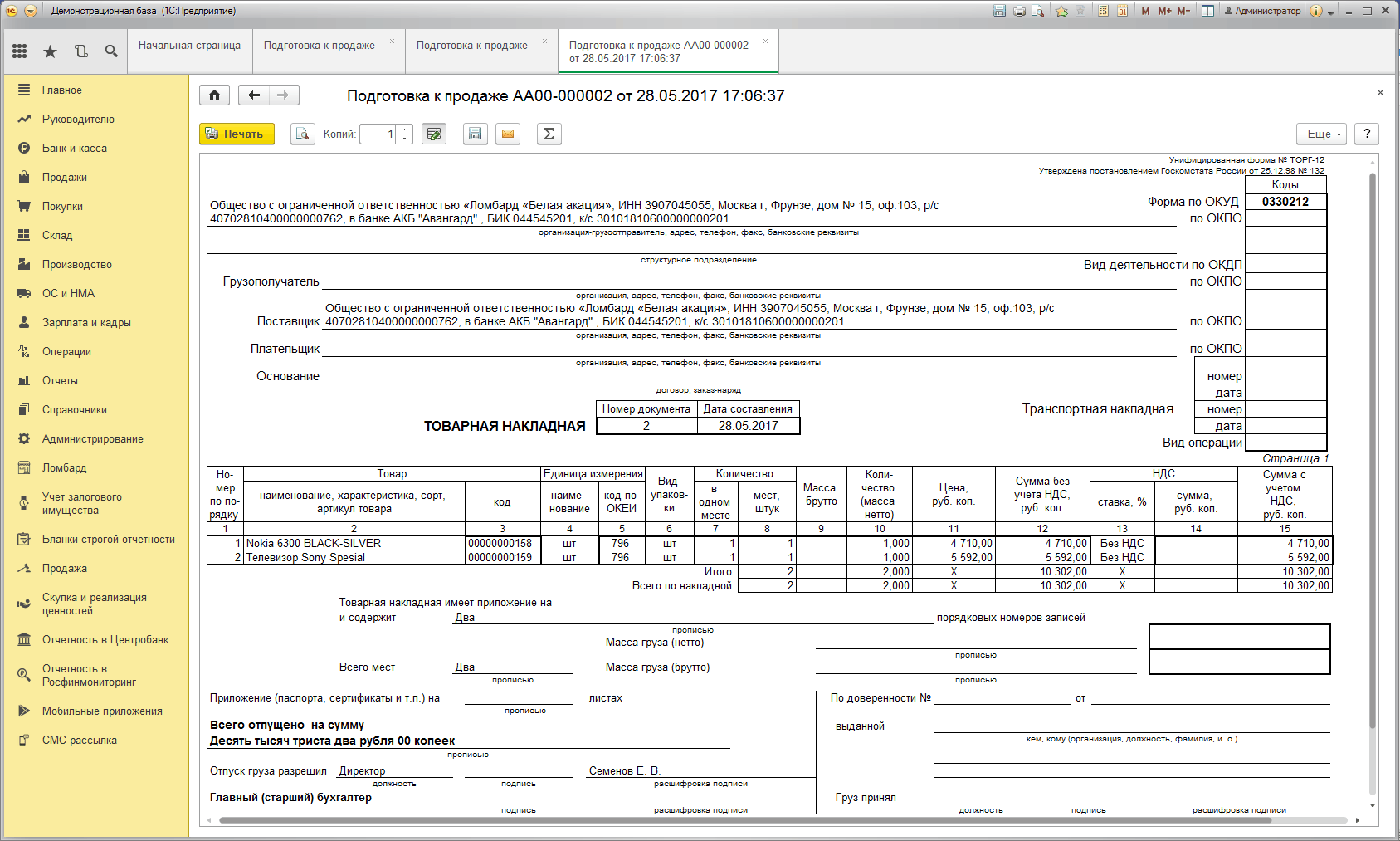Save the print form with diskette icon
Viewport: 1400px width, 841px height.
pos(475,134)
